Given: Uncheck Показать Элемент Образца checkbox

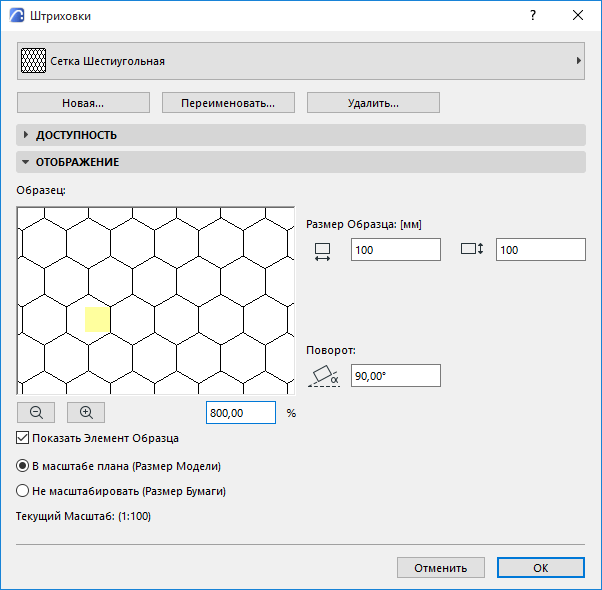Looking at the screenshot, I should [x=22, y=438].
